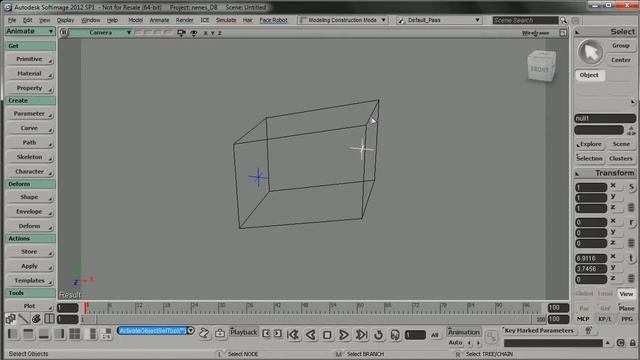Screen dimensions: 640x360
Task: Open the Camera view dropdown
Action: [100, 33]
